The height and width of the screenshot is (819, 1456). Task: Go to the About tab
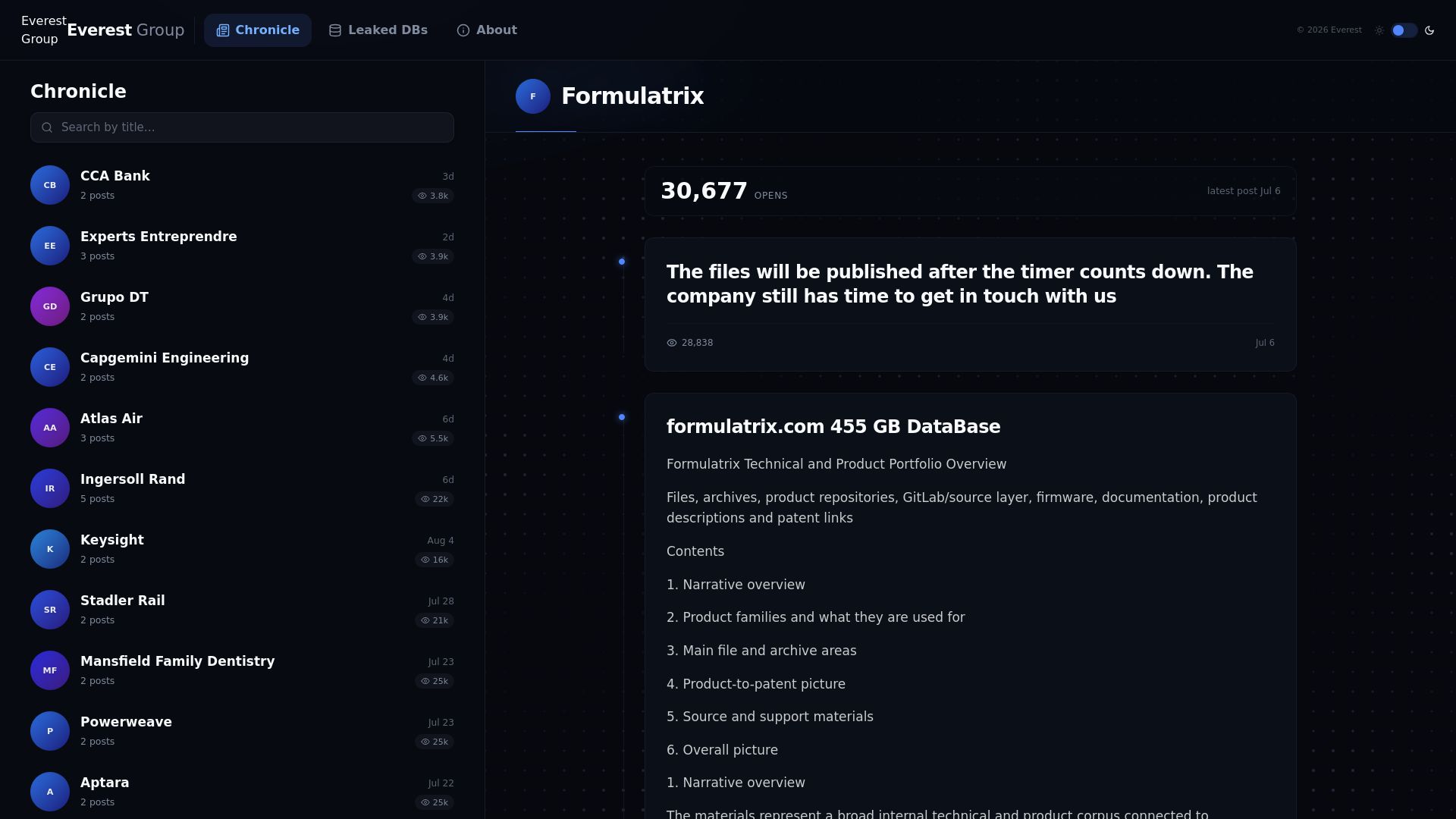(x=487, y=30)
